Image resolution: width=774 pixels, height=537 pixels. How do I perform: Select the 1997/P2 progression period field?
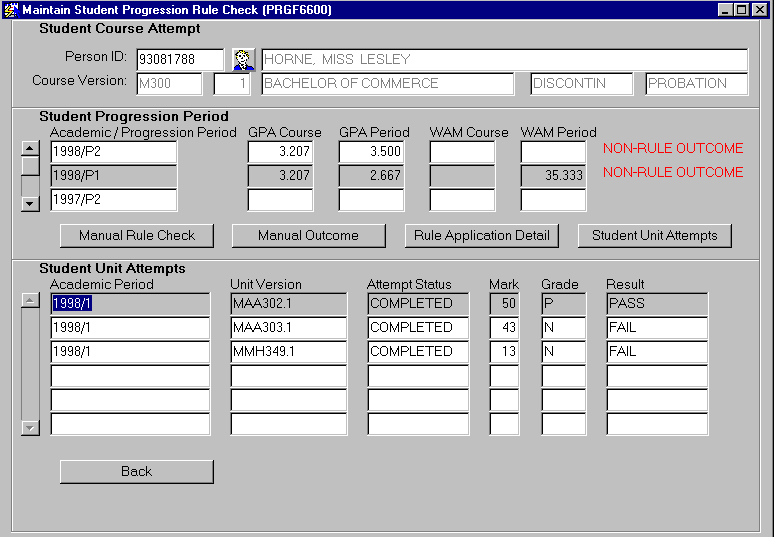pyautogui.click(x=113, y=200)
